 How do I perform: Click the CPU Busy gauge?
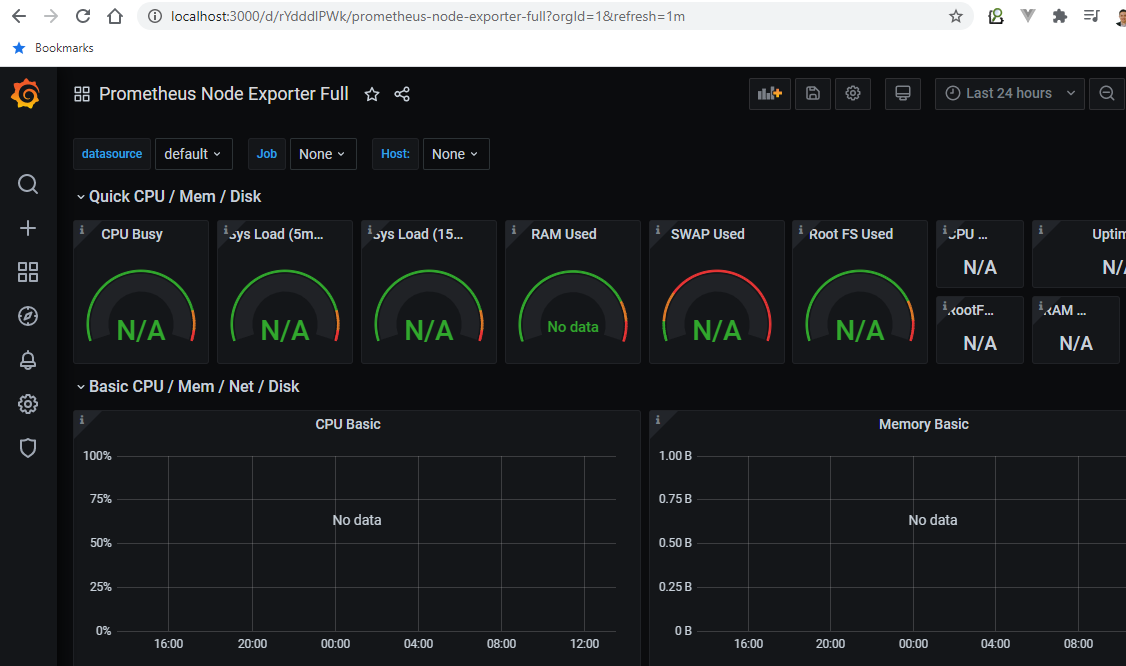coord(141,307)
